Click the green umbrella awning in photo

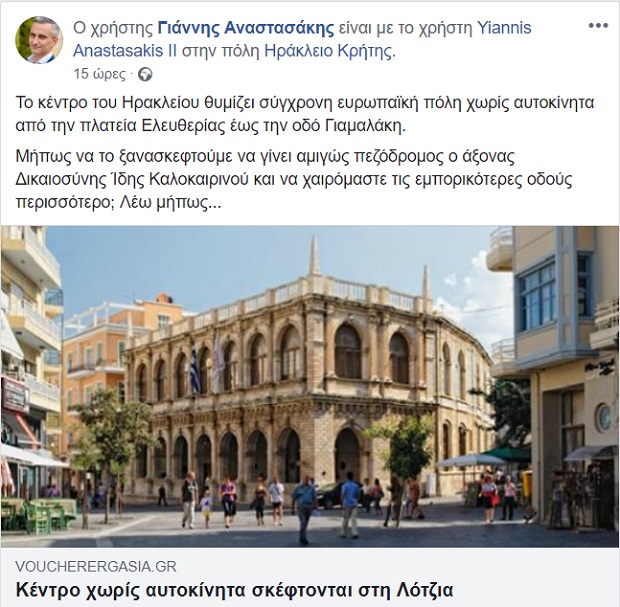(507, 454)
